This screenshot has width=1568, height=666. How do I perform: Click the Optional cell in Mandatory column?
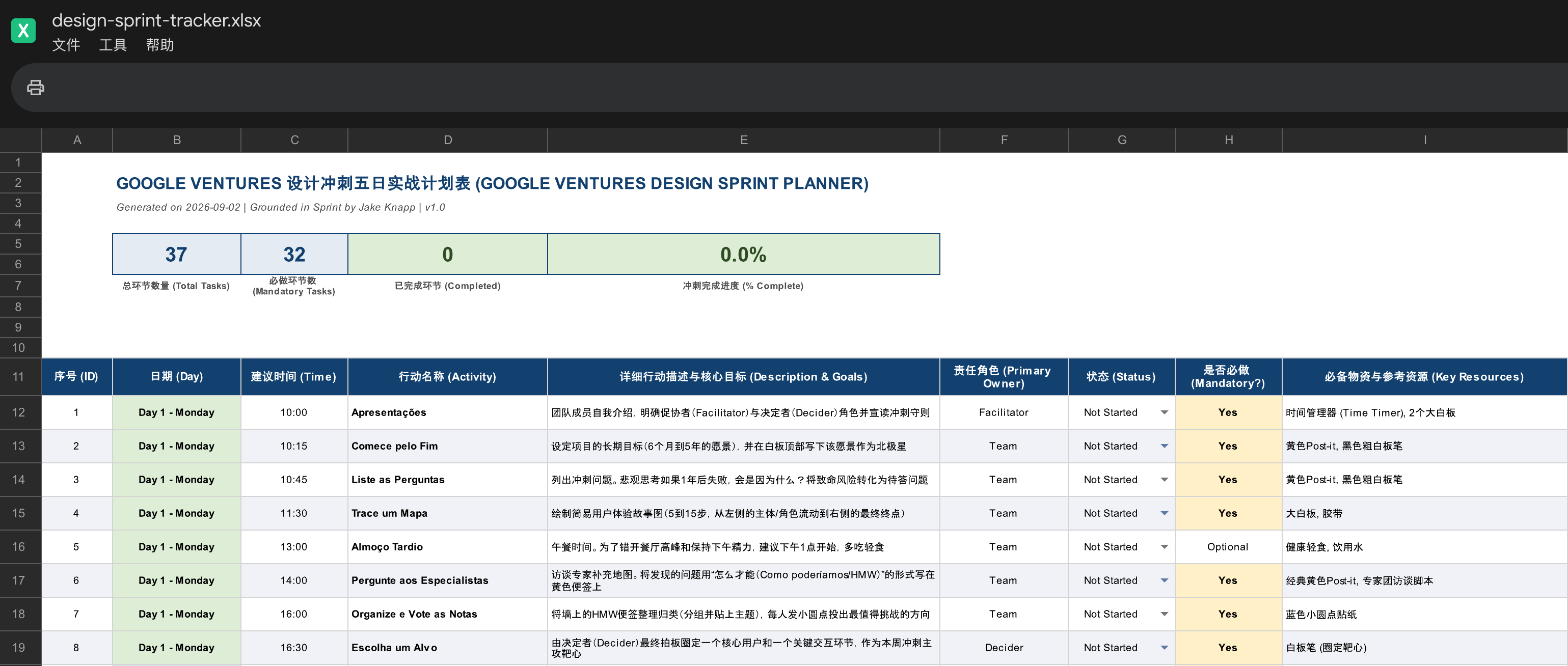coord(1228,547)
